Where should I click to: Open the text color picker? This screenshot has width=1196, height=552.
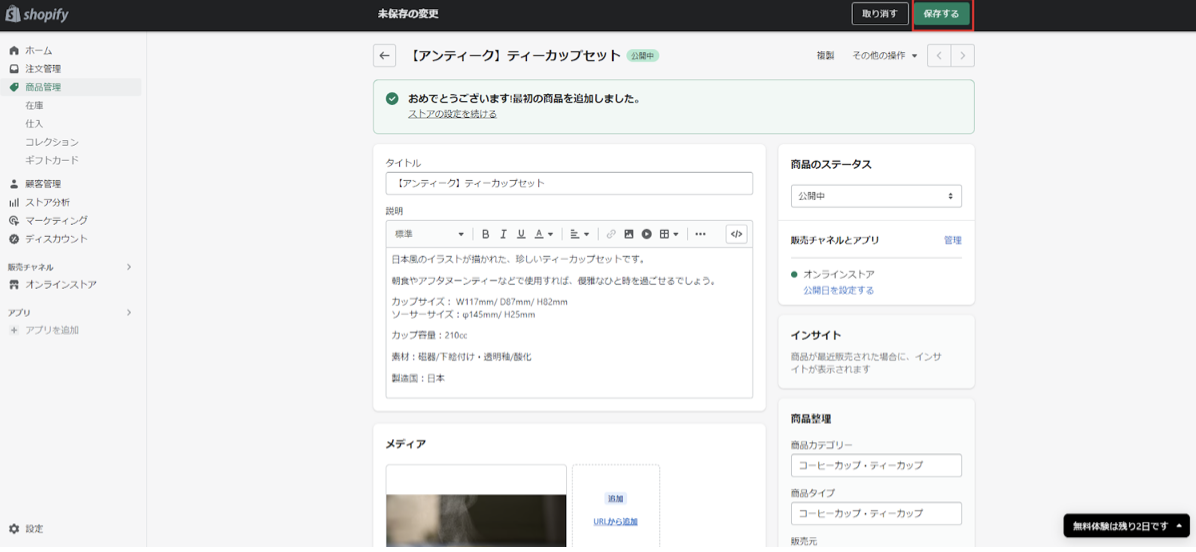pyautogui.click(x=543, y=234)
